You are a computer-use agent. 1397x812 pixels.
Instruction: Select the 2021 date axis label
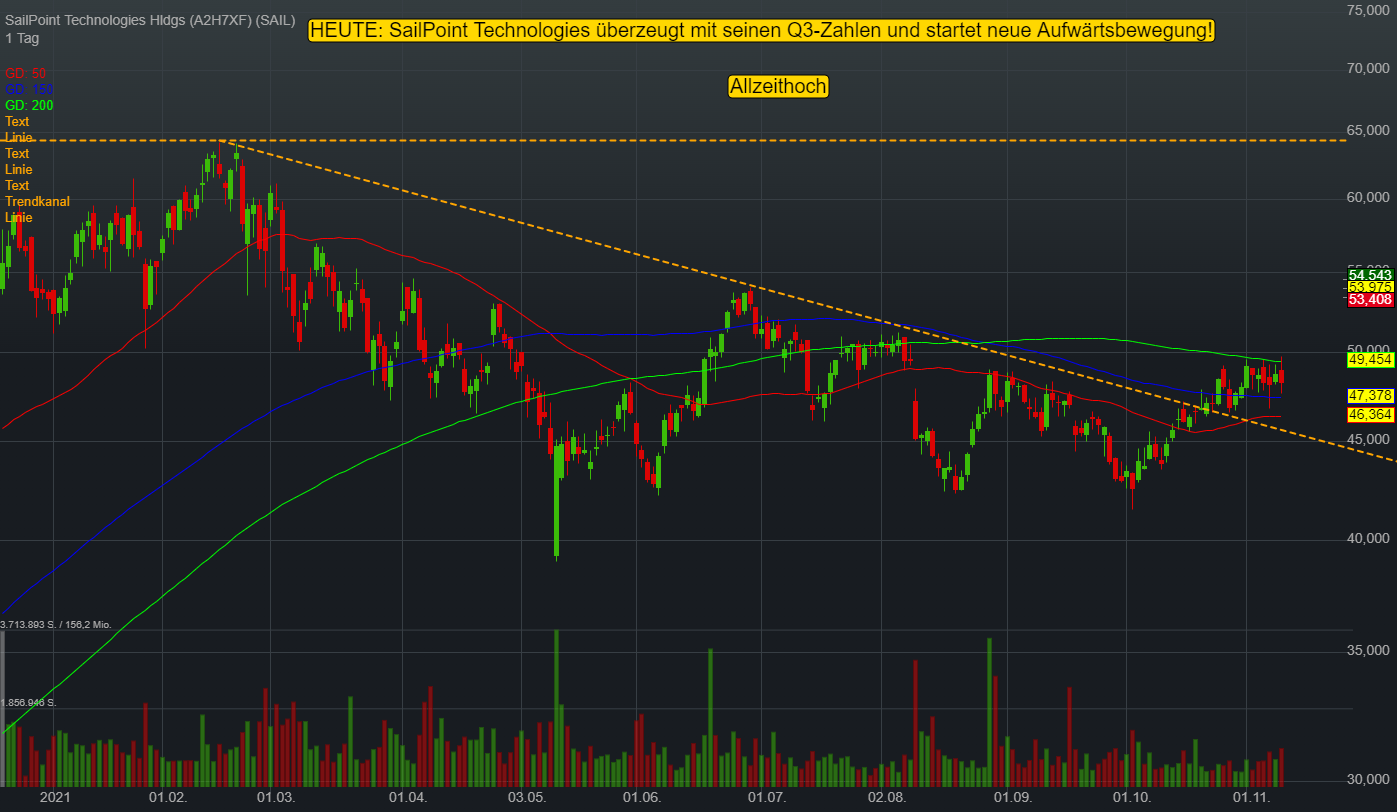coord(54,797)
